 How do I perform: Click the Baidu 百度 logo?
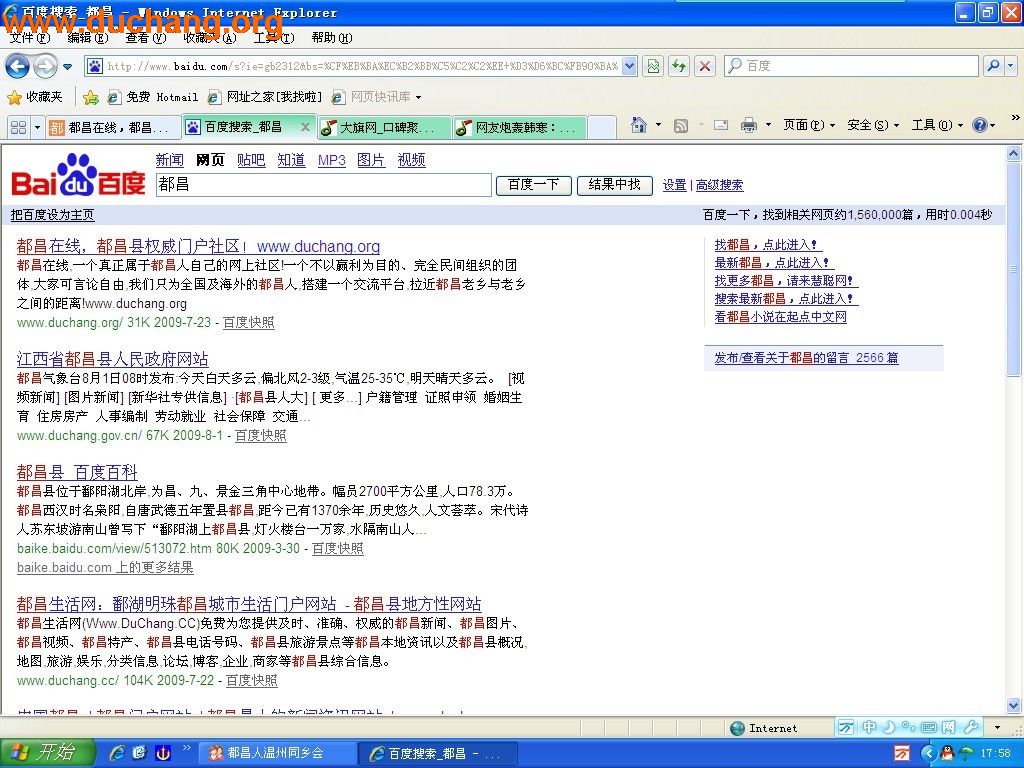point(78,175)
